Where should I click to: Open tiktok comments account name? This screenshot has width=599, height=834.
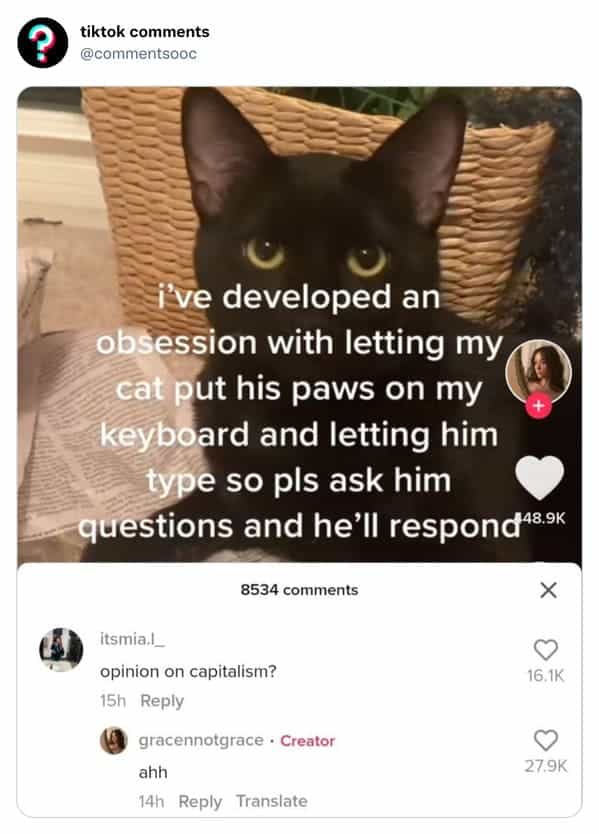pos(145,32)
